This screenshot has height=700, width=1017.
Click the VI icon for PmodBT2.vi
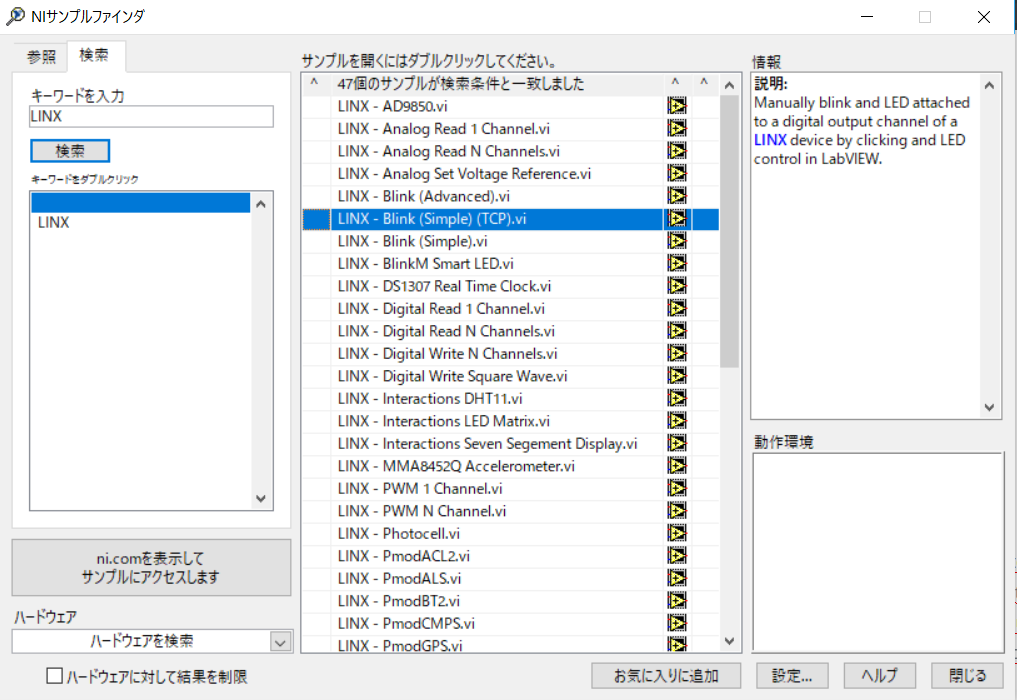click(x=676, y=601)
